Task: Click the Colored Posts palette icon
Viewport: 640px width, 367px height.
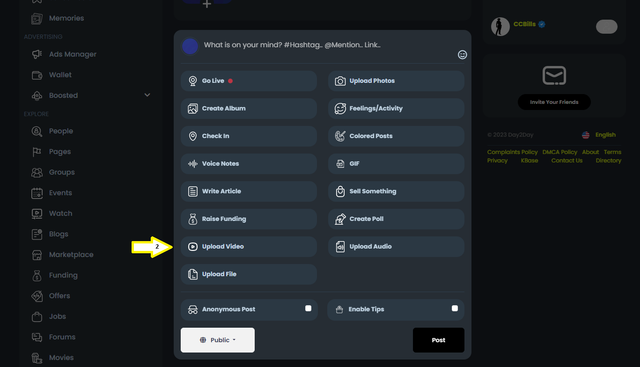Action: 340,136
